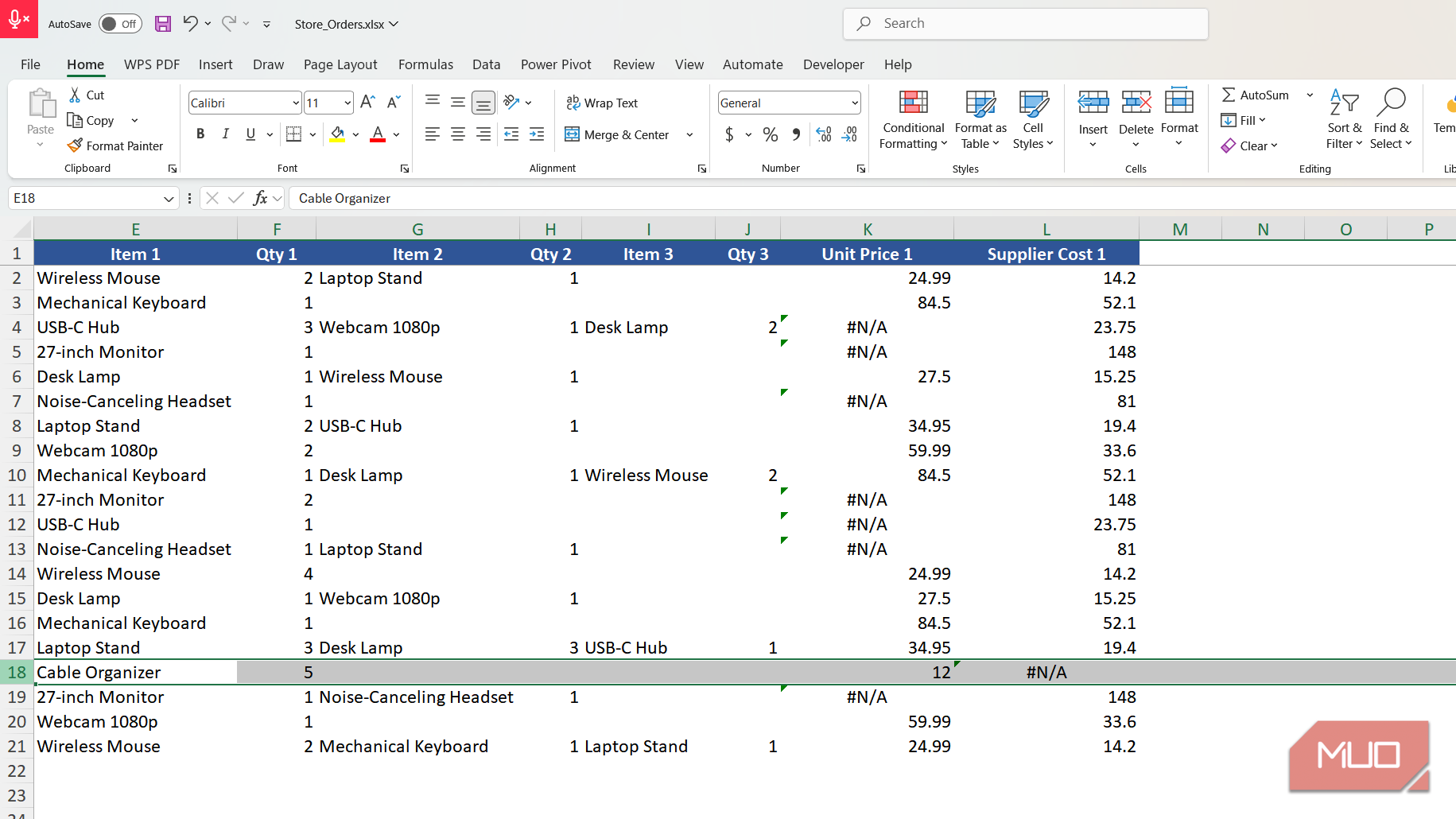1456x819 pixels.
Task: Click Decrease Indent icon
Action: click(511, 134)
